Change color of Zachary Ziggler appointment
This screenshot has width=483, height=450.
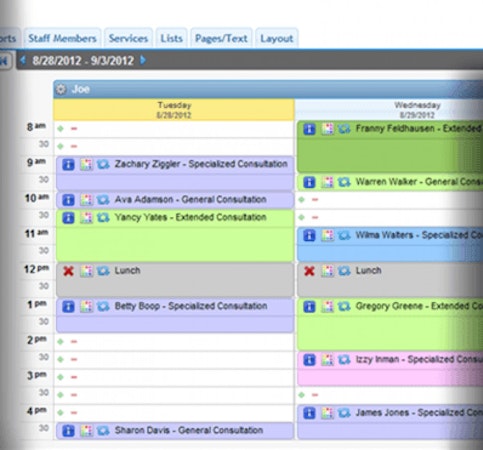pos(86,164)
